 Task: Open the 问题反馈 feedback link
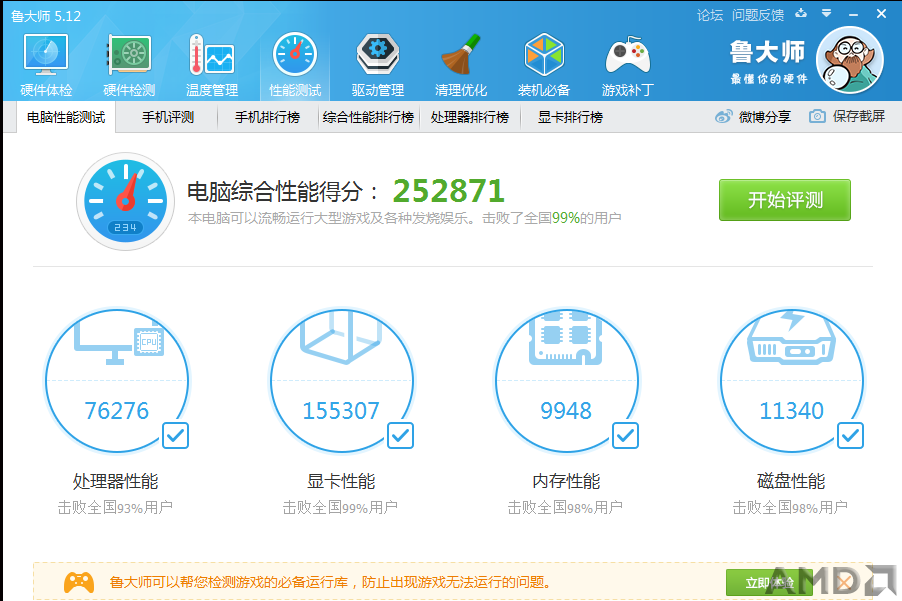[758, 15]
